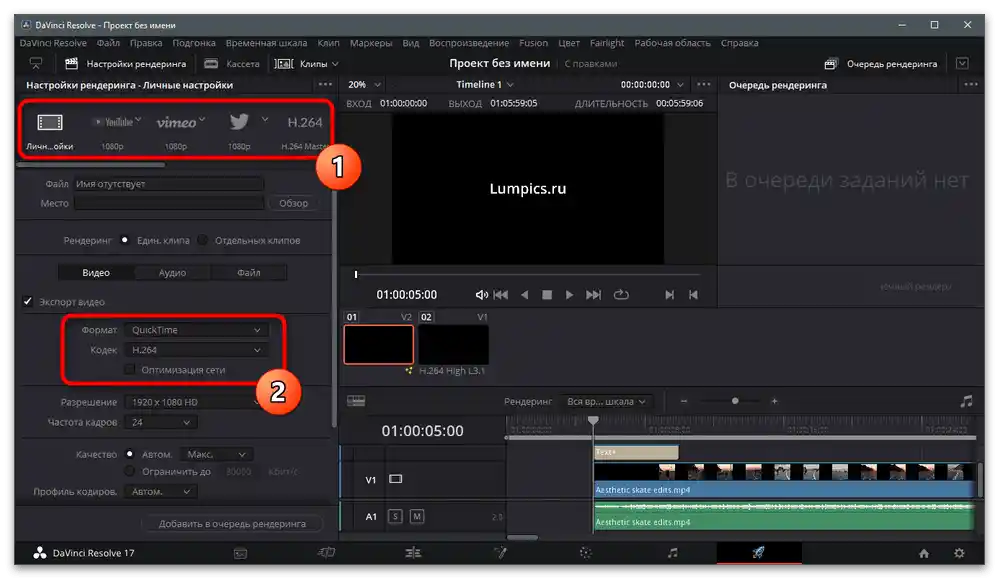The width and height of the screenshot is (999, 579).
Task: Open the Клип menu
Action: [x=329, y=43]
